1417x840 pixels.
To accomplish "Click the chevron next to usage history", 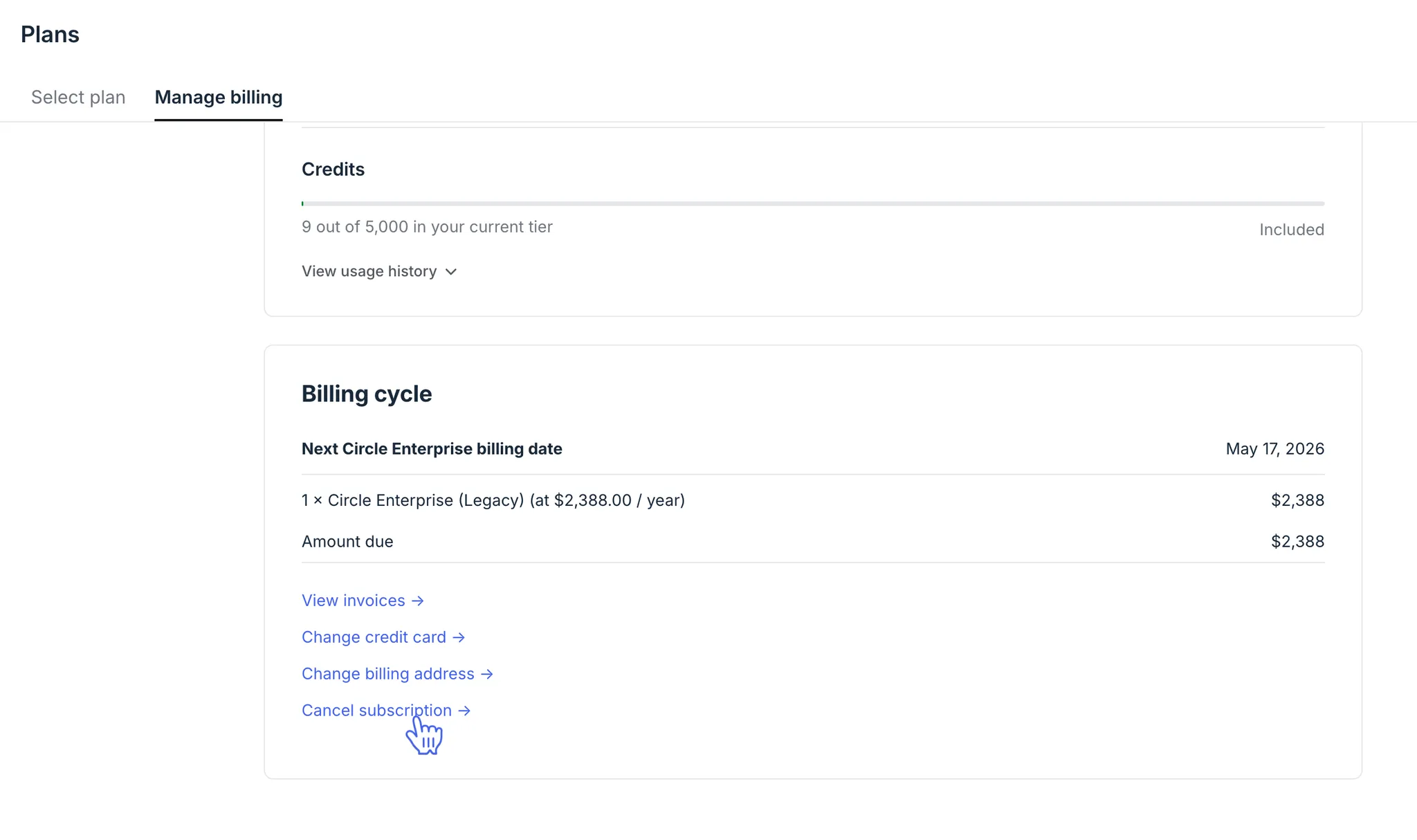I will coord(451,272).
